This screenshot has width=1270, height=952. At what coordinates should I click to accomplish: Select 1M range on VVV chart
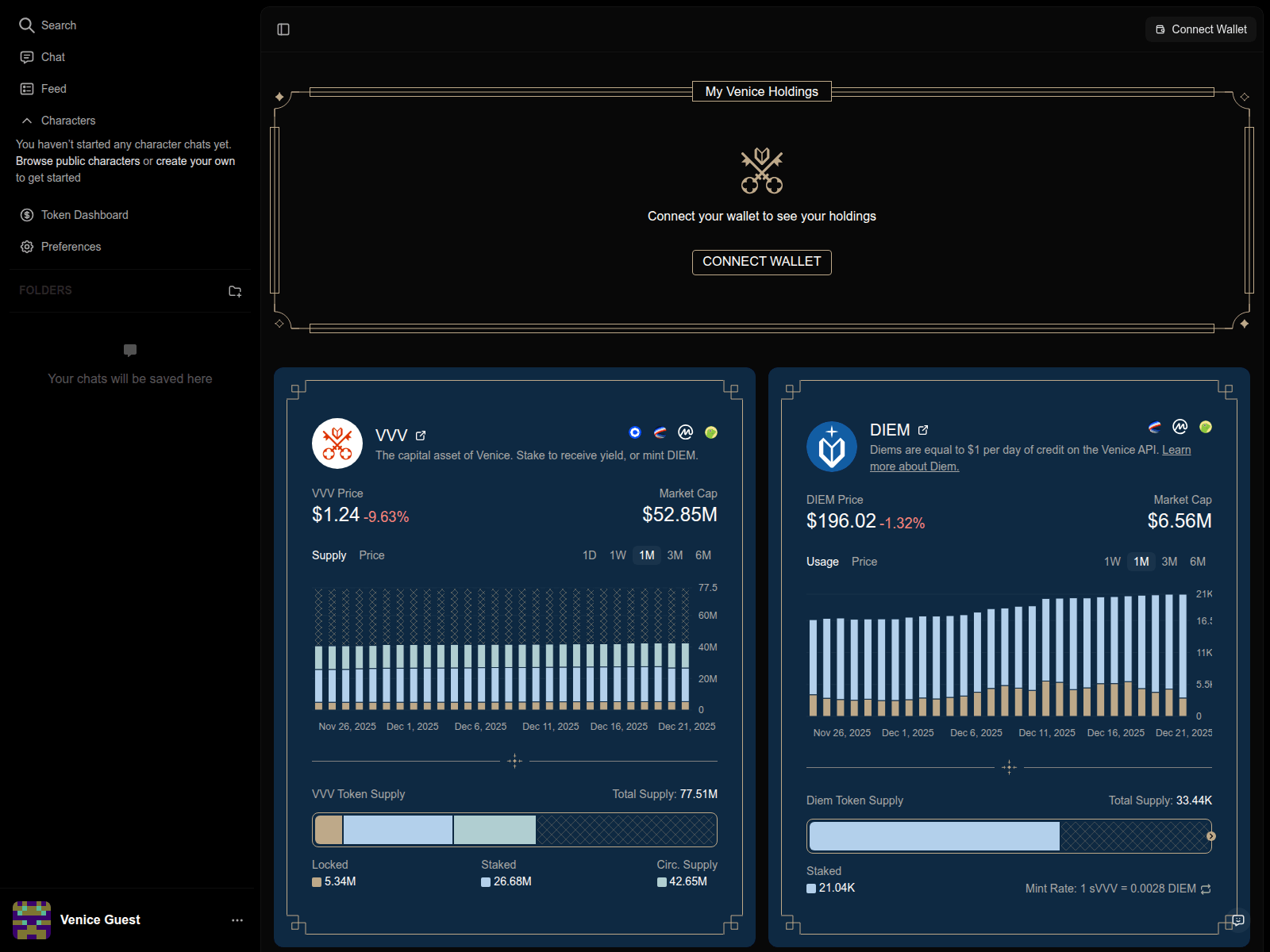647,555
